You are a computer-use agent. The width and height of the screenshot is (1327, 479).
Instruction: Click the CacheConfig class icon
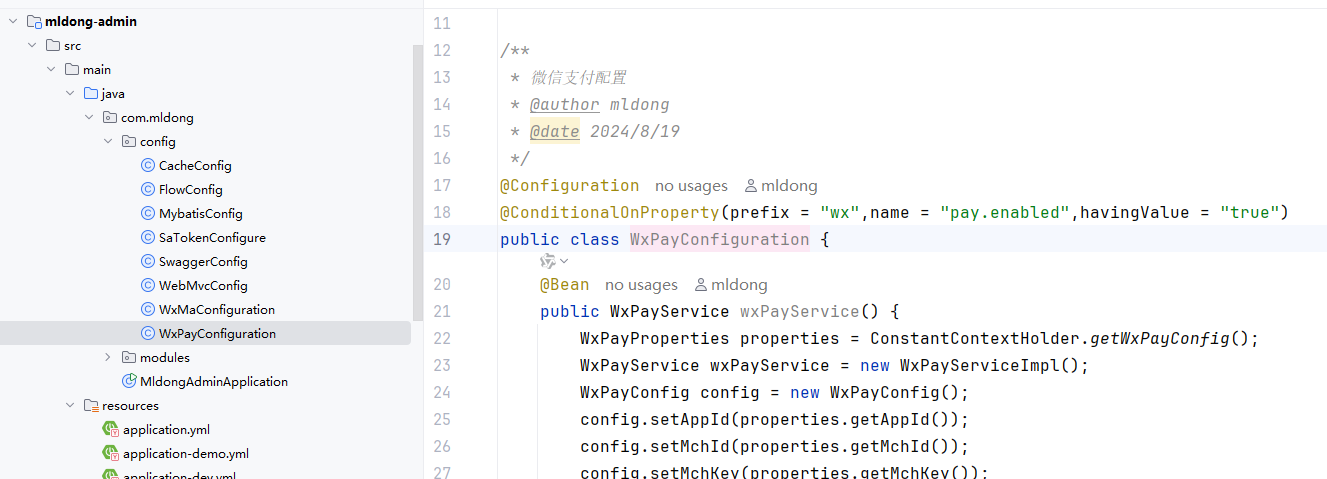(148, 166)
